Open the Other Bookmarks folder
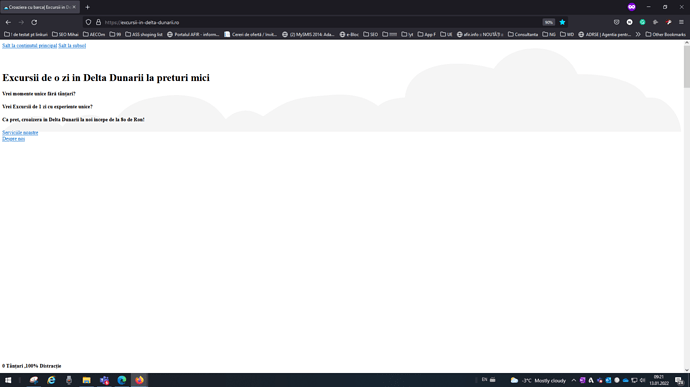The height and width of the screenshot is (387, 690). coord(665,34)
